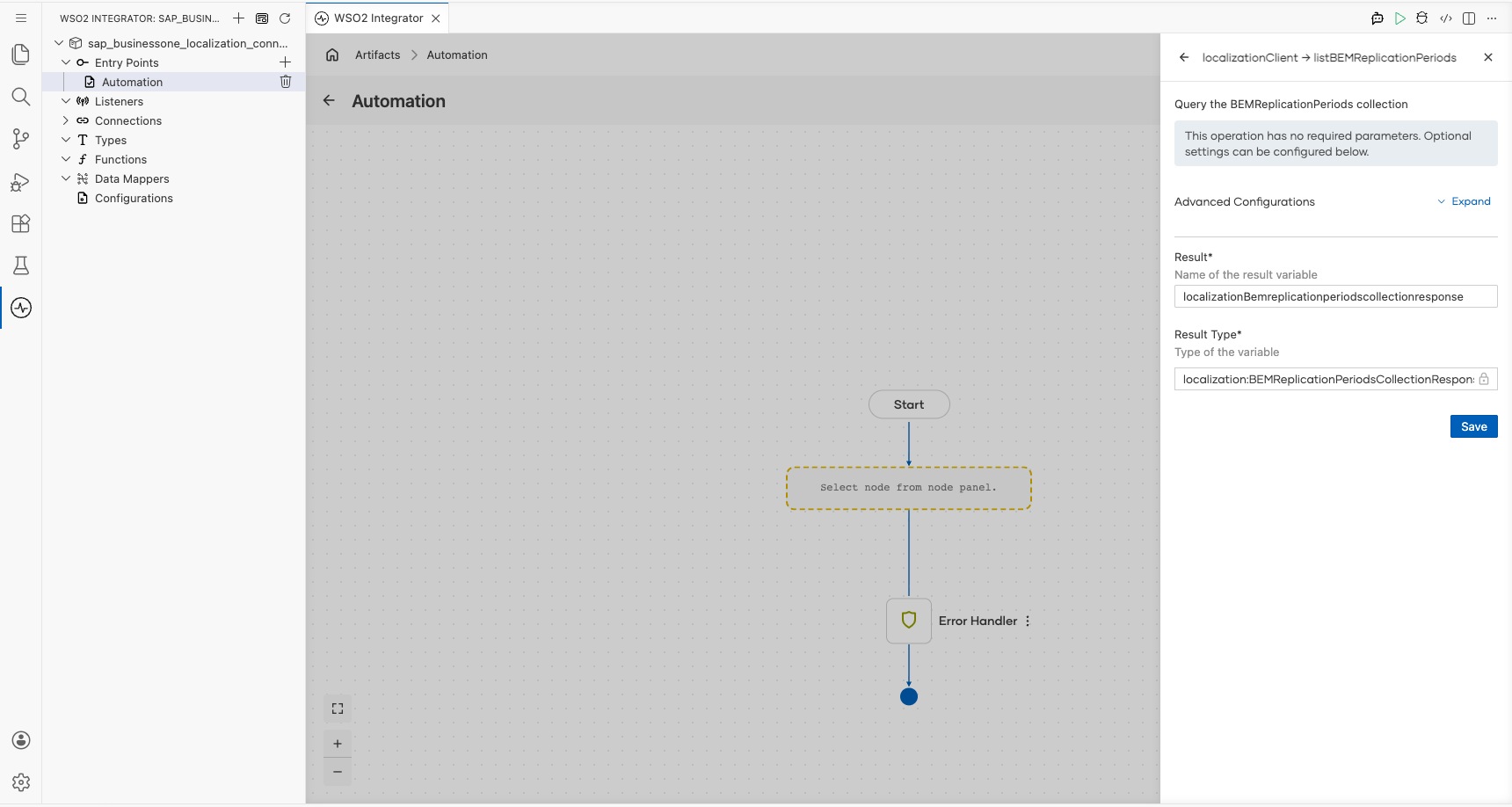The image size is (1512, 807).
Task: Go back using arrow beside Automation title
Action: click(329, 101)
